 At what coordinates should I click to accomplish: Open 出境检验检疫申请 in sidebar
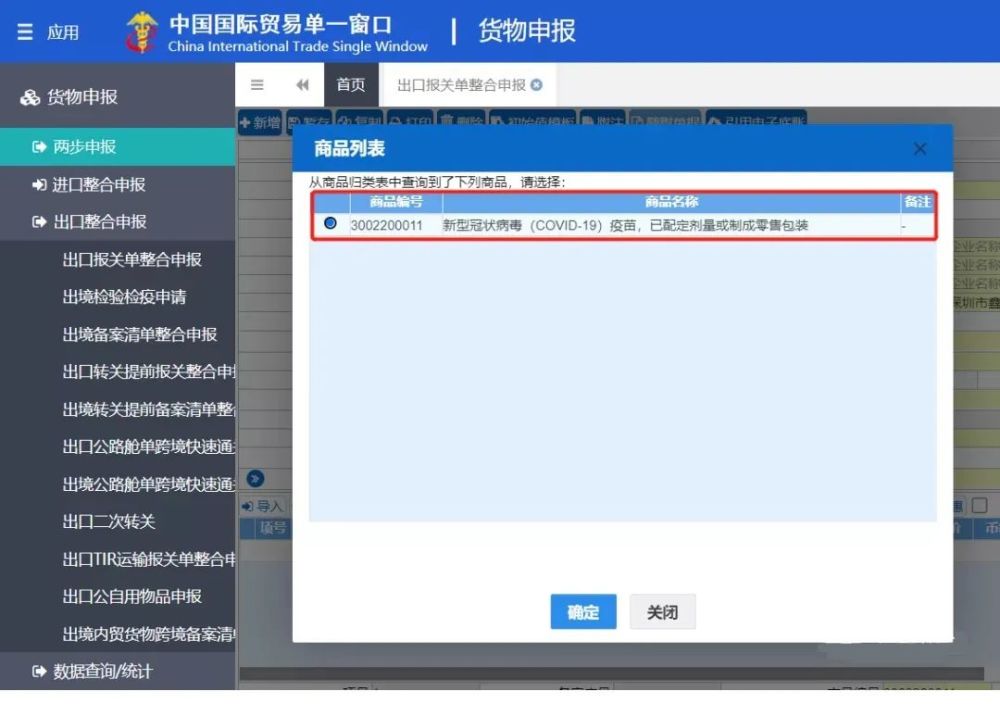(124, 297)
